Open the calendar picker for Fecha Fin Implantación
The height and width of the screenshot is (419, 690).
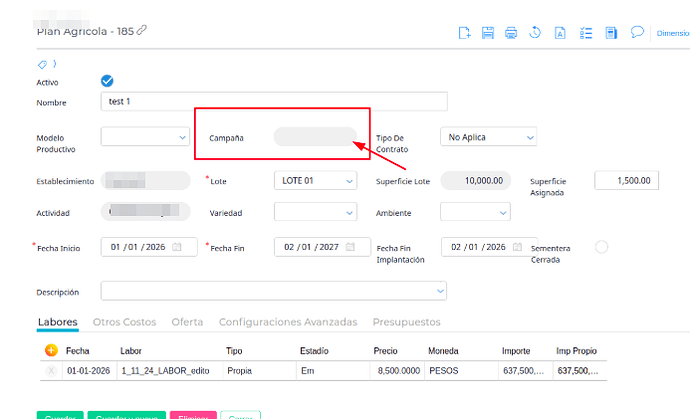click(518, 247)
